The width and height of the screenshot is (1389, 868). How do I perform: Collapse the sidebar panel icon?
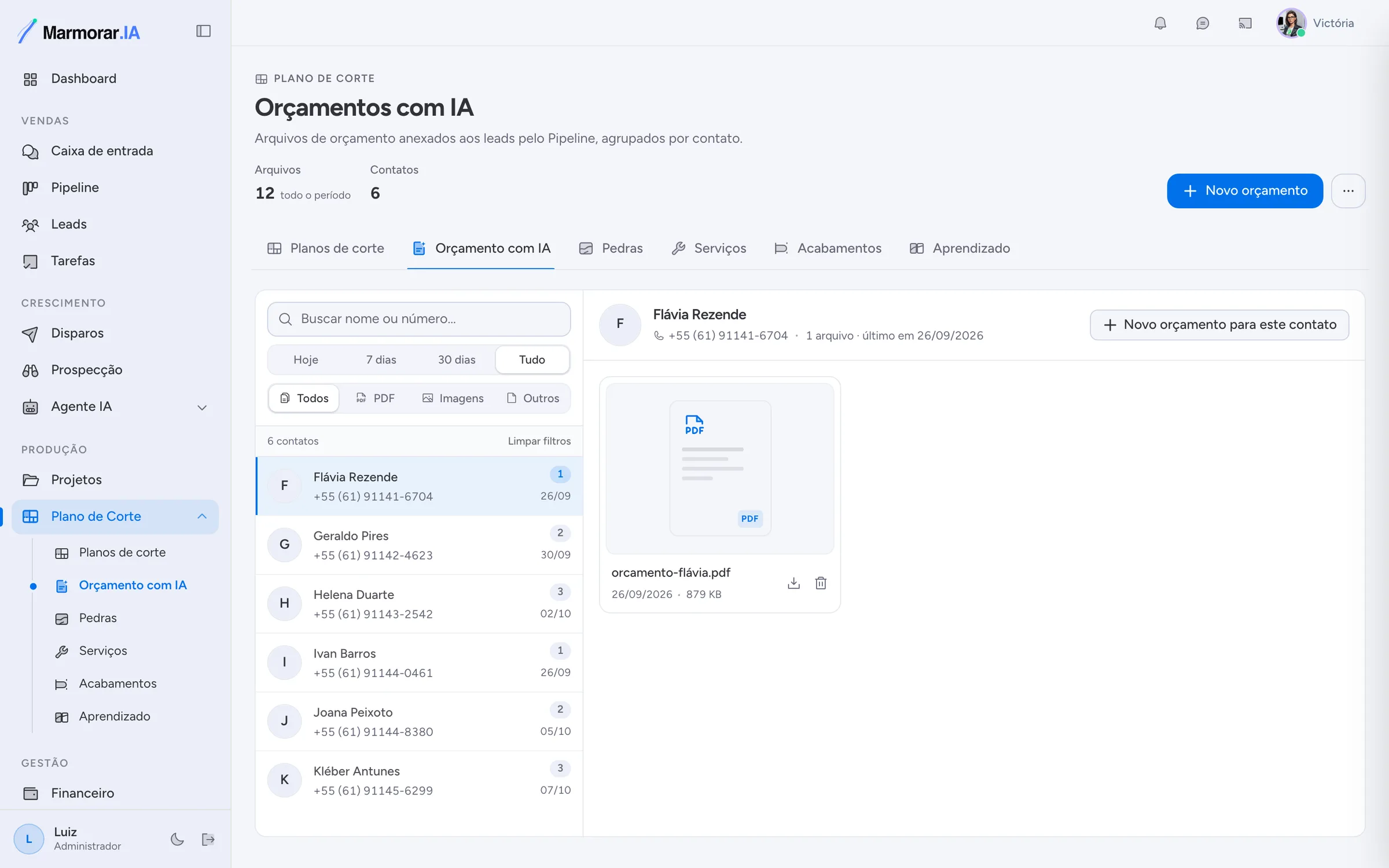(203, 31)
